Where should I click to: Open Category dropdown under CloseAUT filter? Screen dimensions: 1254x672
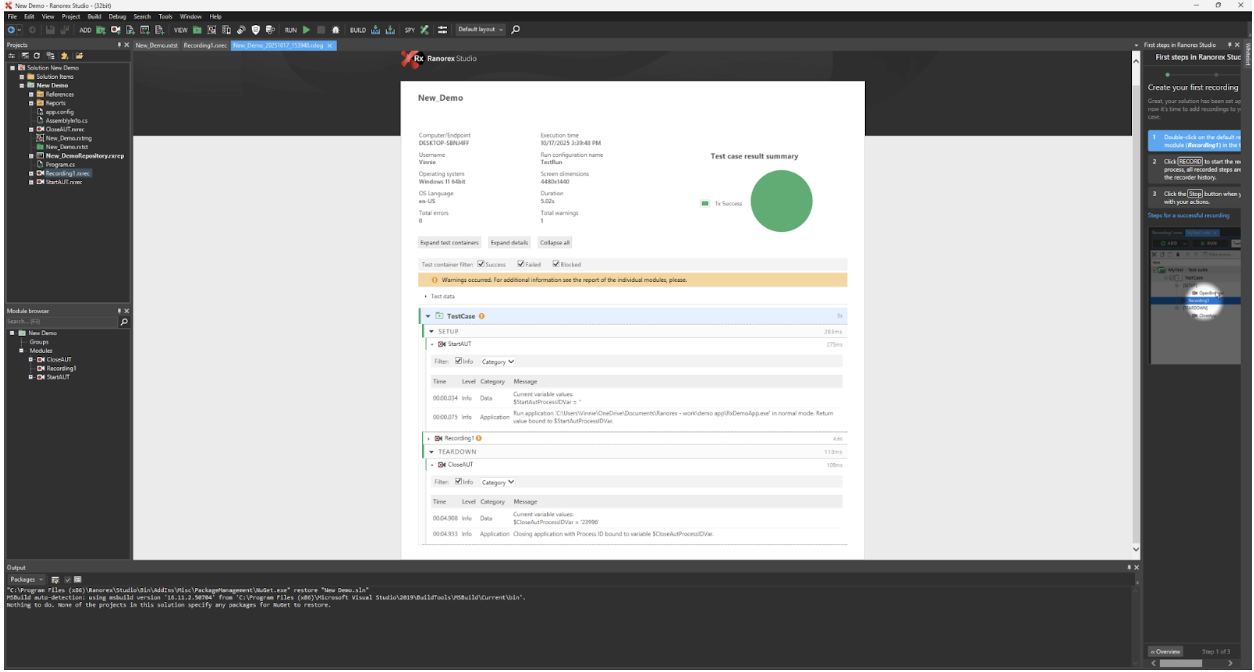point(498,482)
